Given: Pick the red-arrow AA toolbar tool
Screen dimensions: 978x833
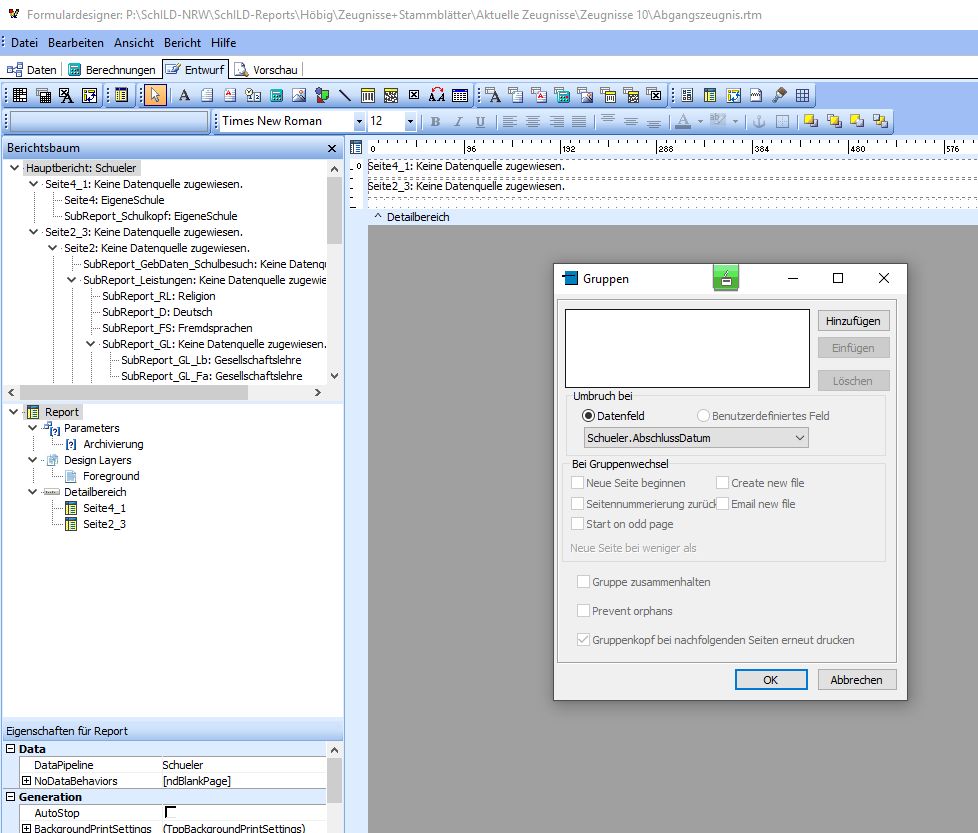Looking at the screenshot, I should coord(437,95).
